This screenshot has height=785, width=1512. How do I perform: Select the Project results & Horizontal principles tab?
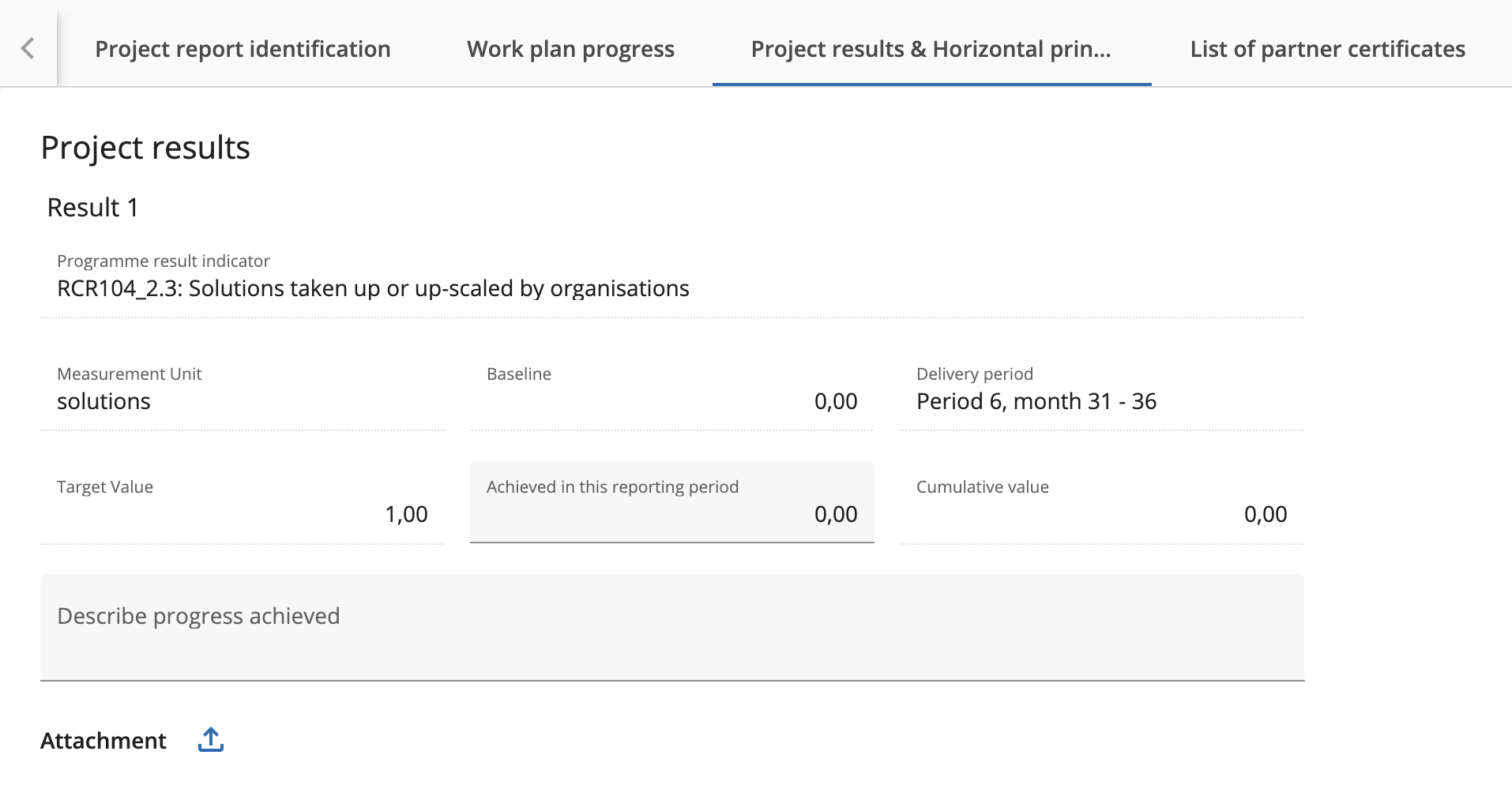pyautogui.click(x=931, y=49)
